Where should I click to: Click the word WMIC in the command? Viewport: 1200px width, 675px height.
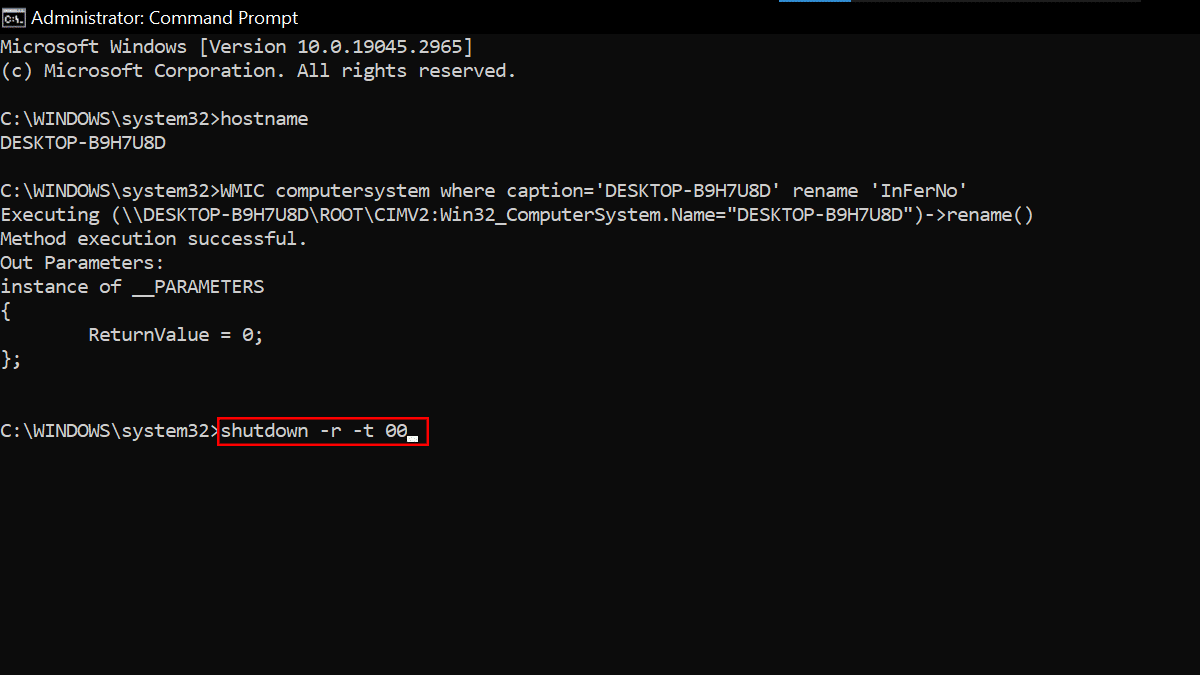pos(242,191)
